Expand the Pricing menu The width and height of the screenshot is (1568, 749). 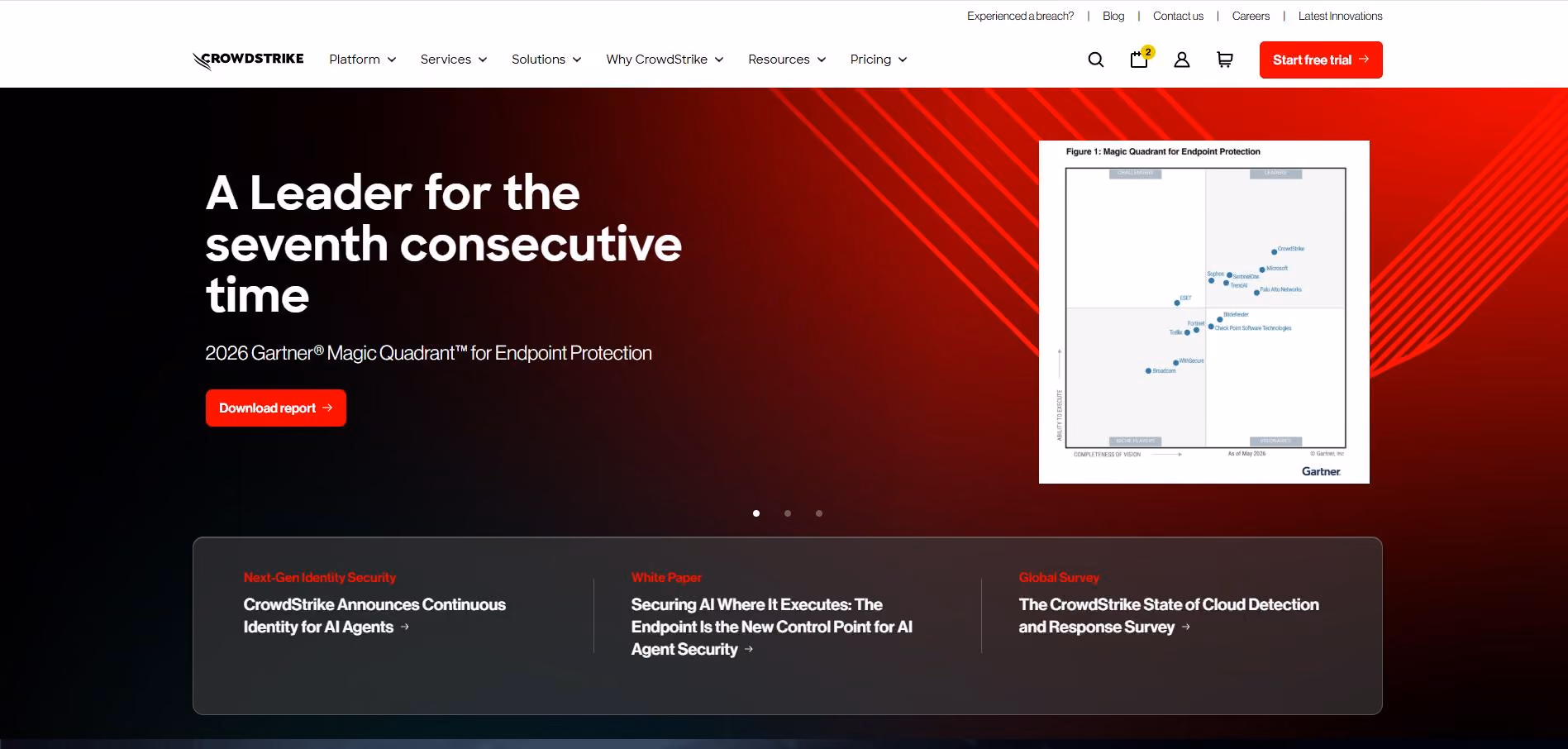pyautogui.click(x=879, y=60)
